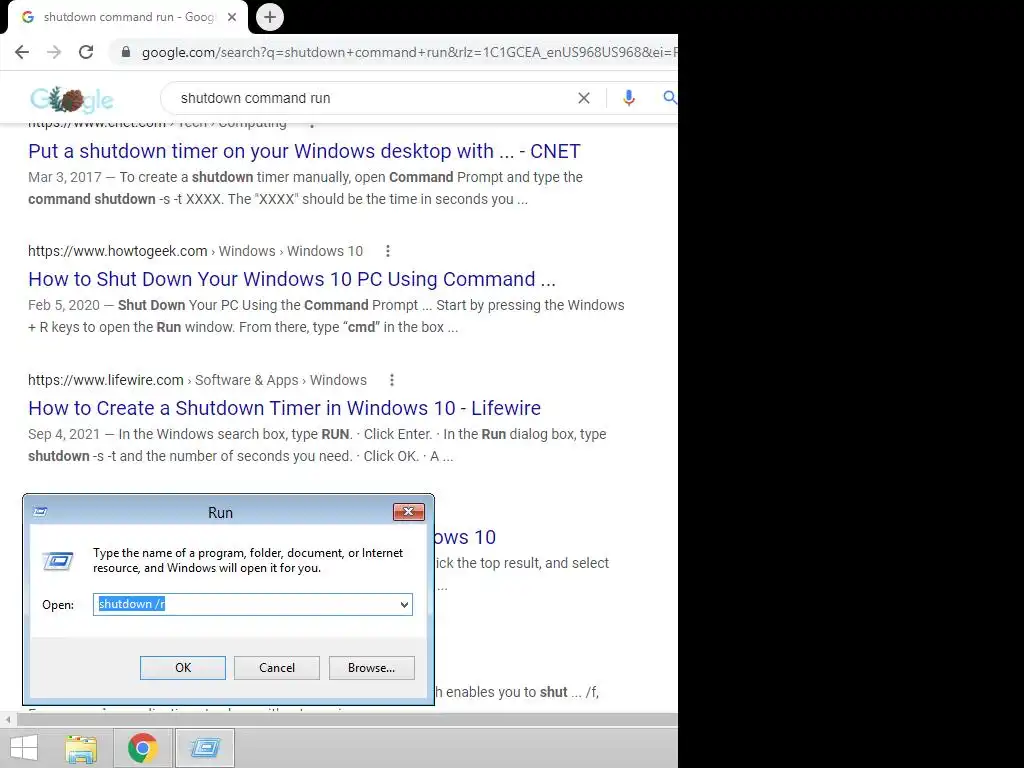Click the 'Open:' label in Run dialog
1024x768 pixels.
pos(58,605)
